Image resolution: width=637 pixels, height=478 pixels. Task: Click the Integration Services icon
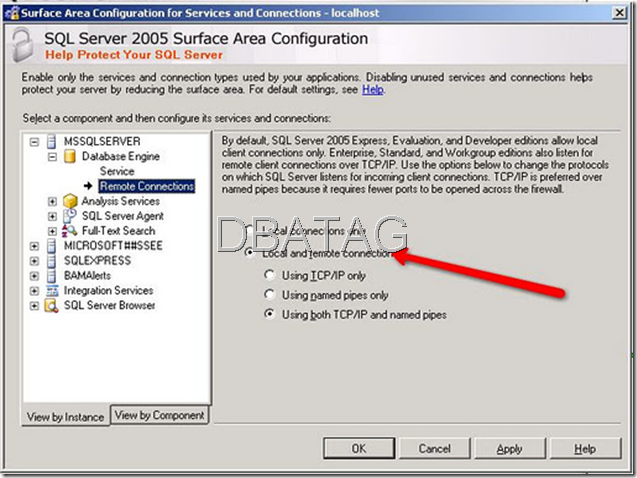click(52, 291)
